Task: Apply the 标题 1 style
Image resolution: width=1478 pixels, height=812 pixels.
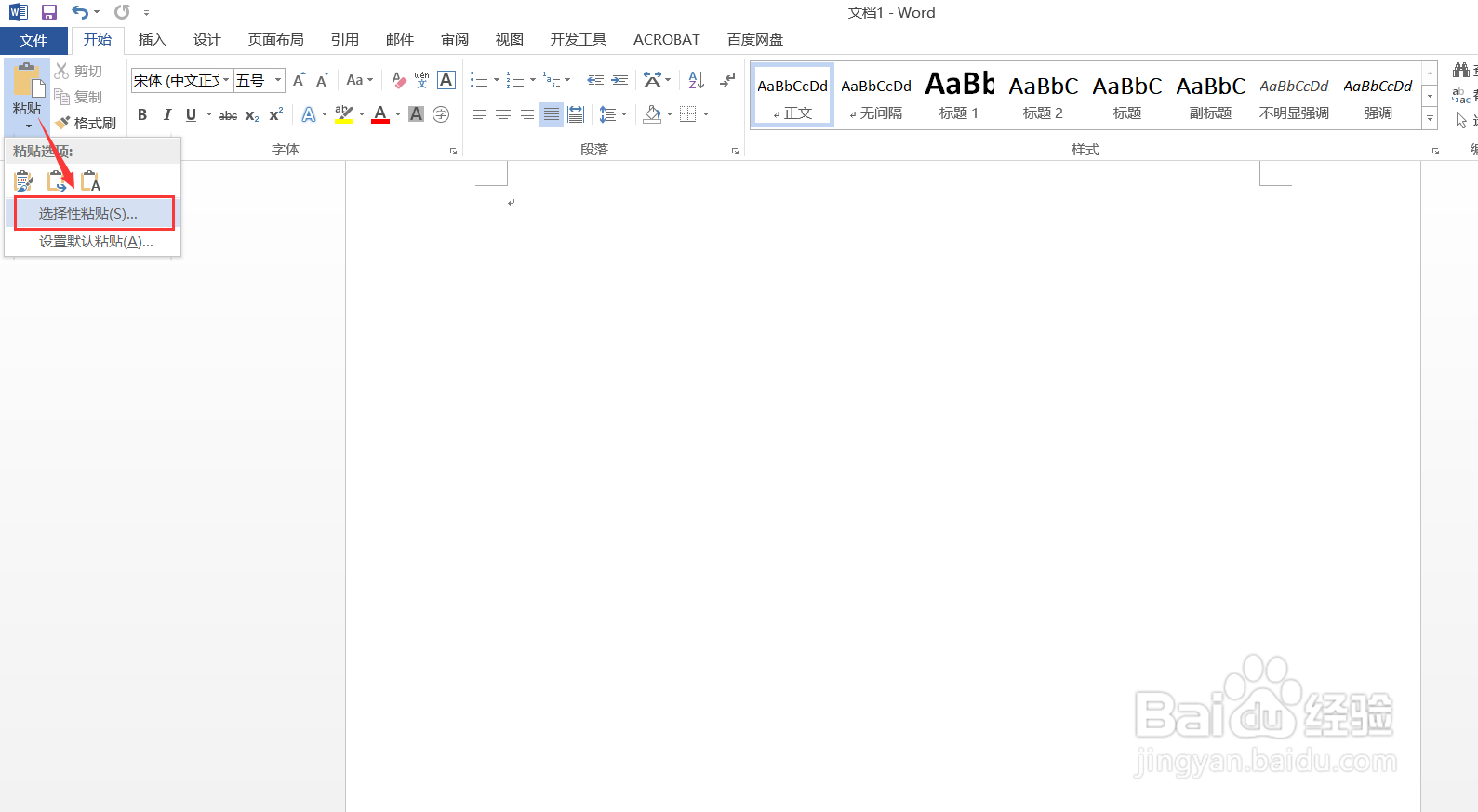Action: click(x=959, y=95)
